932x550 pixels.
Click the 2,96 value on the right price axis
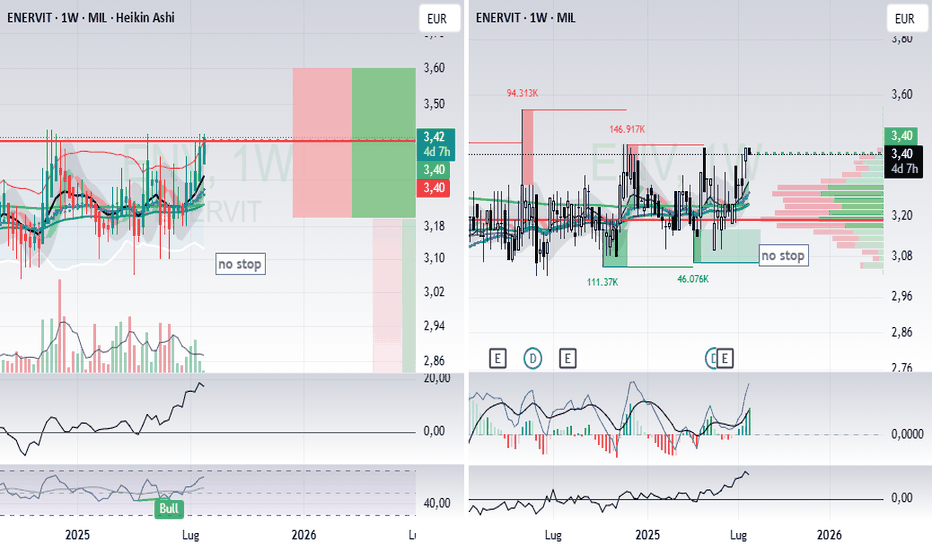tap(902, 296)
